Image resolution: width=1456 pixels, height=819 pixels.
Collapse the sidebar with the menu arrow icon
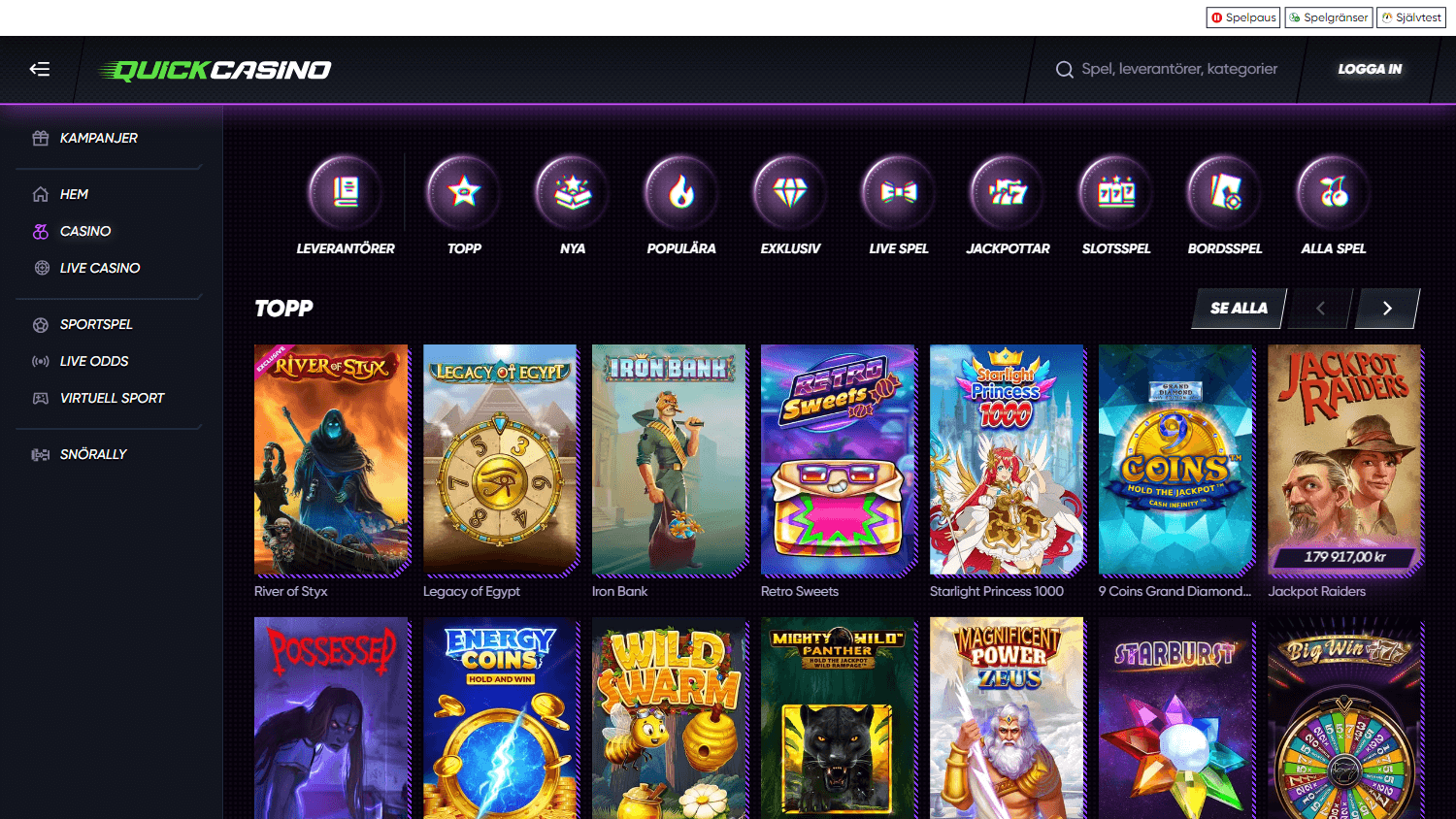click(x=40, y=69)
